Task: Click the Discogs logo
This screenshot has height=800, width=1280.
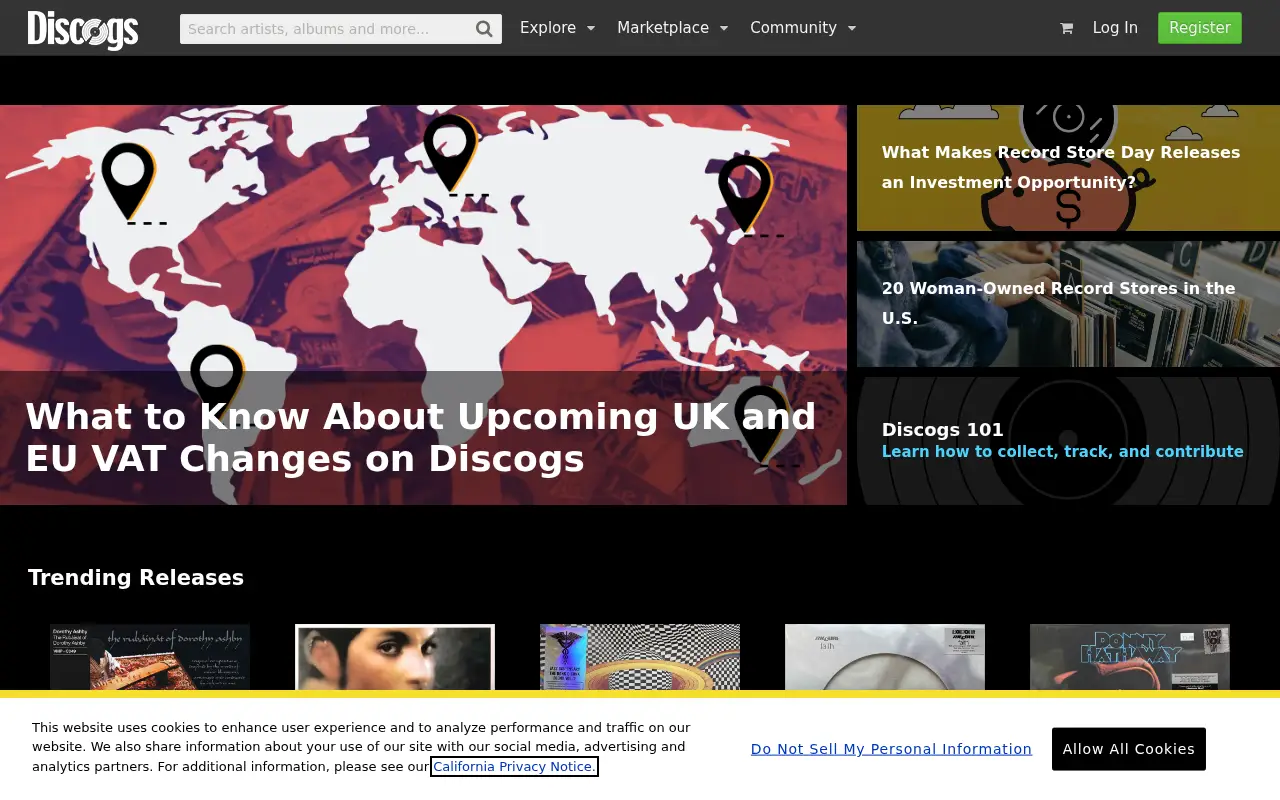Action: (x=83, y=30)
